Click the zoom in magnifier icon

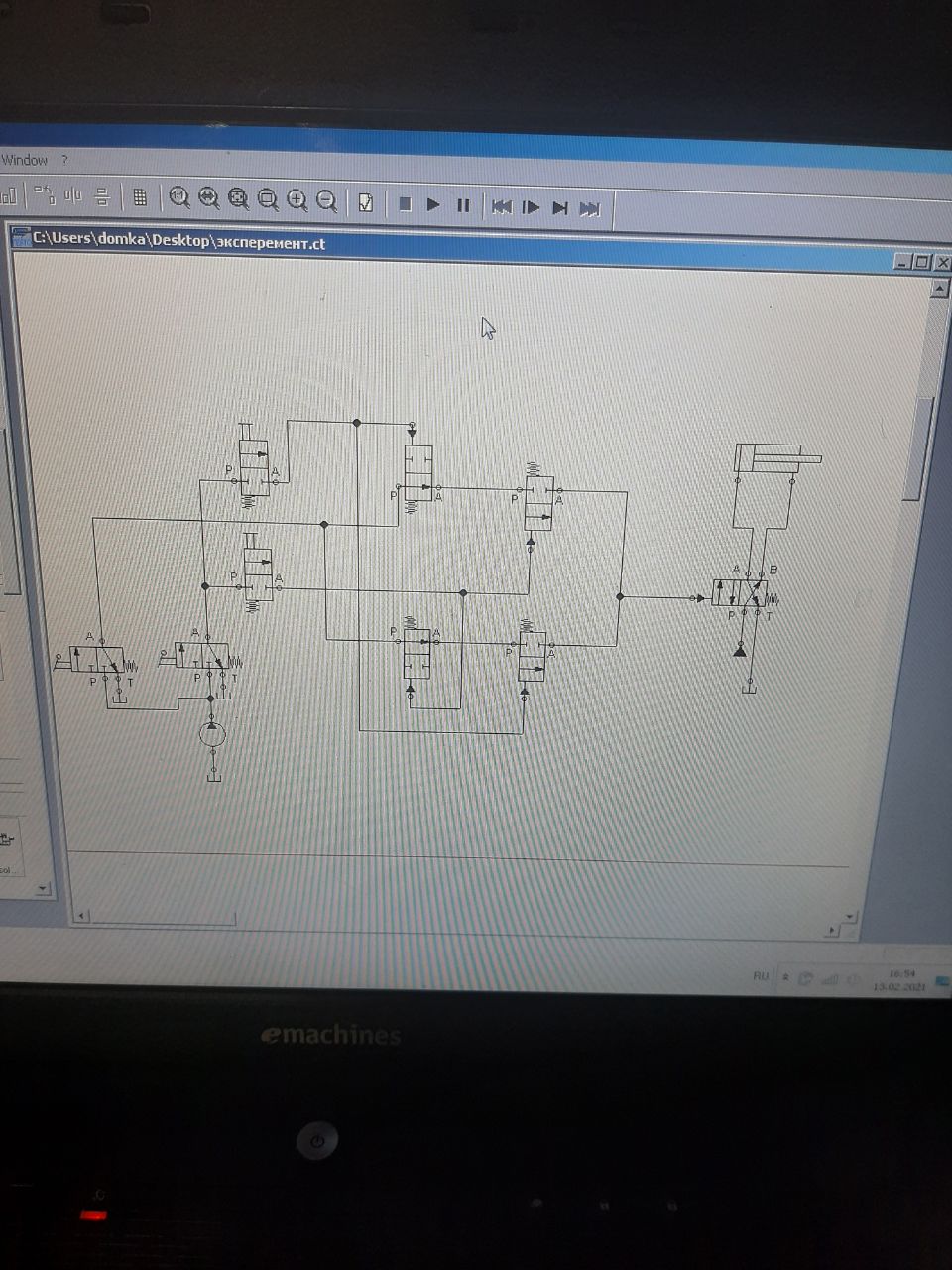297,200
